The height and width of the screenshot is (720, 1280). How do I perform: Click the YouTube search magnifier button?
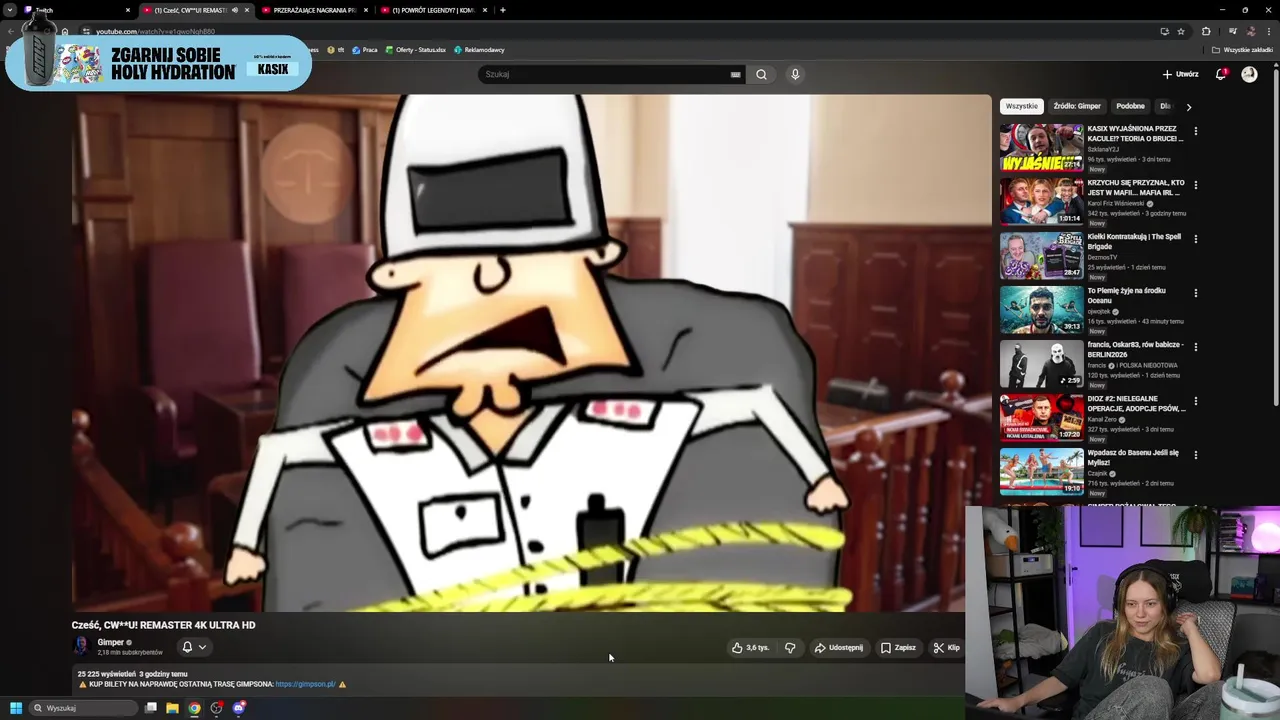click(761, 74)
